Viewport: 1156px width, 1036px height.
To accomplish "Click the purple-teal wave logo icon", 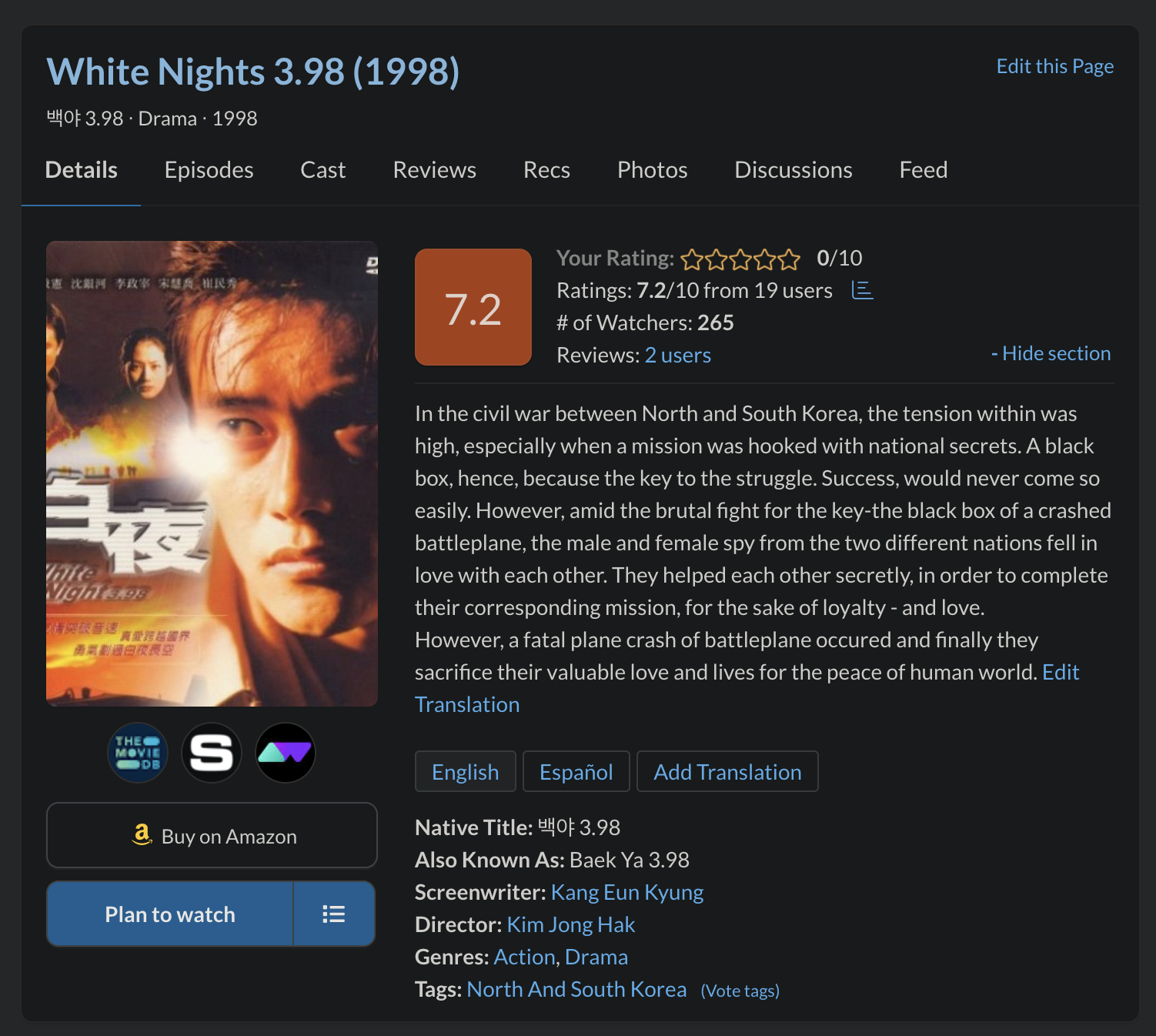I will (x=286, y=753).
